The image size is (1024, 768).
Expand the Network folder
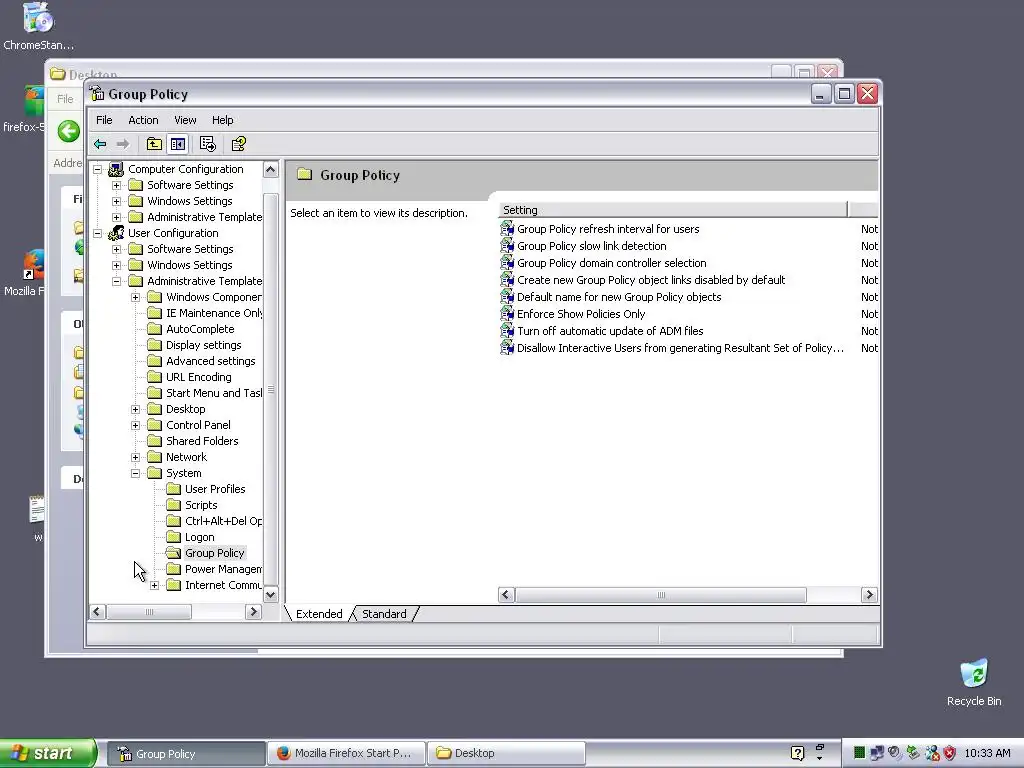point(135,457)
